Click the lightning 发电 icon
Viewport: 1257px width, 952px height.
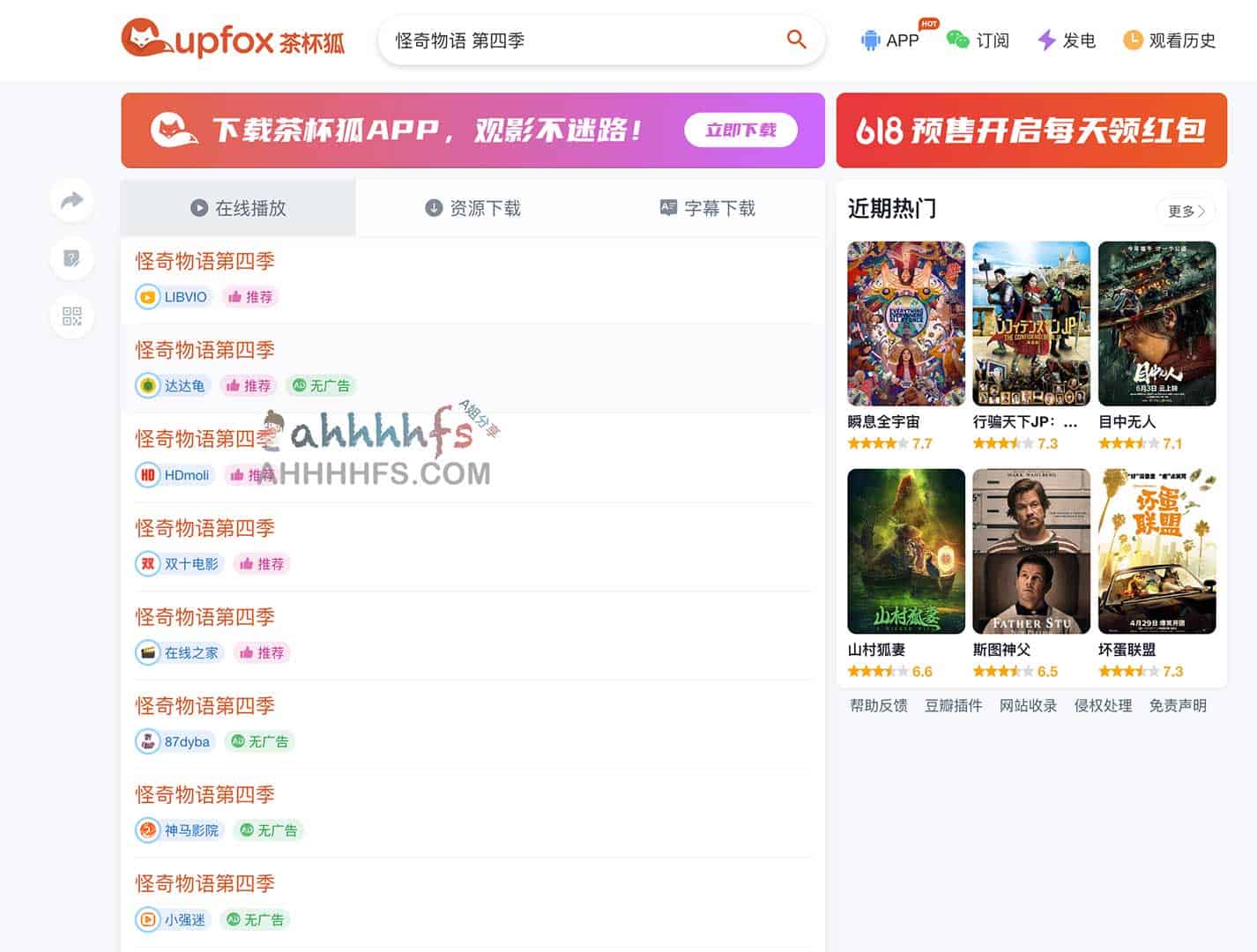(x=1046, y=41)
